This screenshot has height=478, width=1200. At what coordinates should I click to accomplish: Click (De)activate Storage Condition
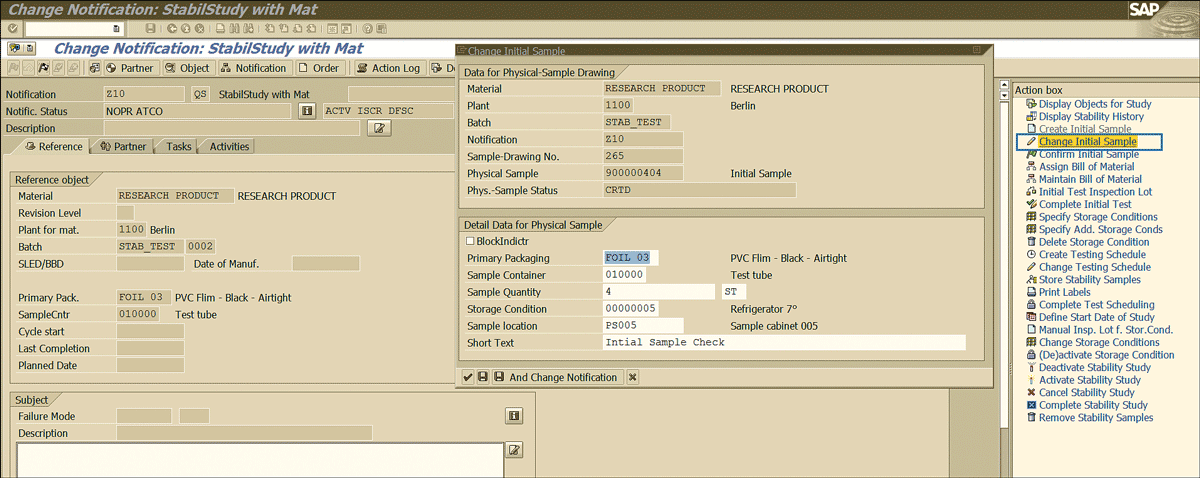click(1106, 355)
